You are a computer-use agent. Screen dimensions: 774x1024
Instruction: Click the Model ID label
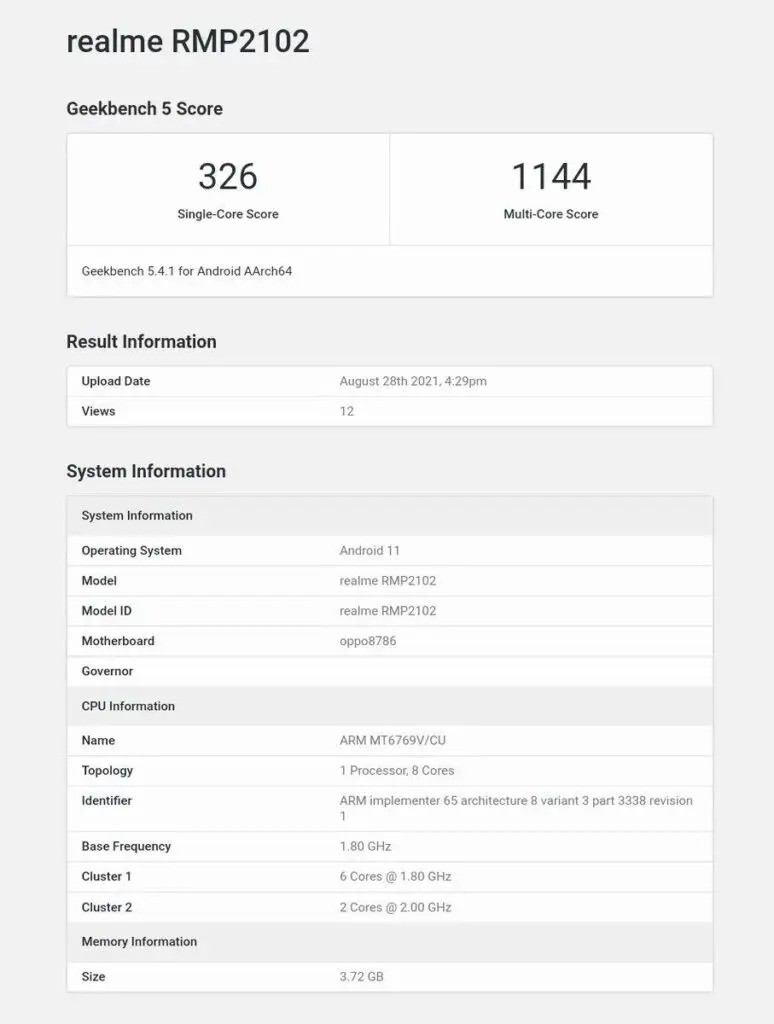pos(106,611)
